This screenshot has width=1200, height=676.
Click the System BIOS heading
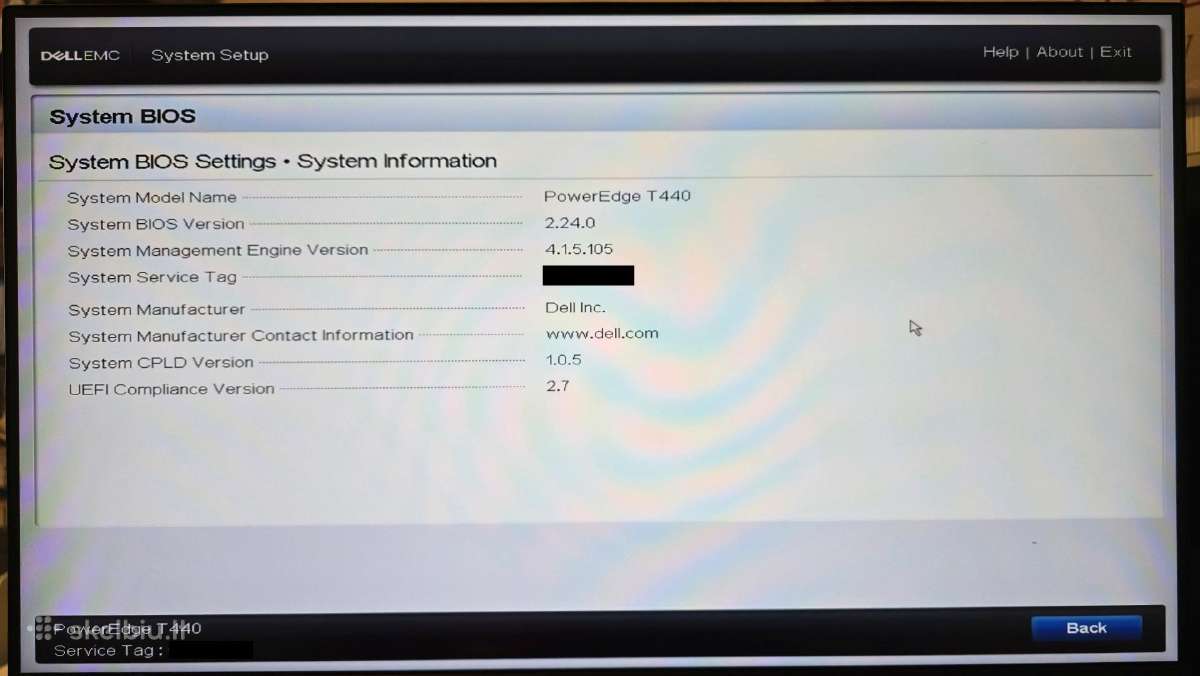pos(122,116)
